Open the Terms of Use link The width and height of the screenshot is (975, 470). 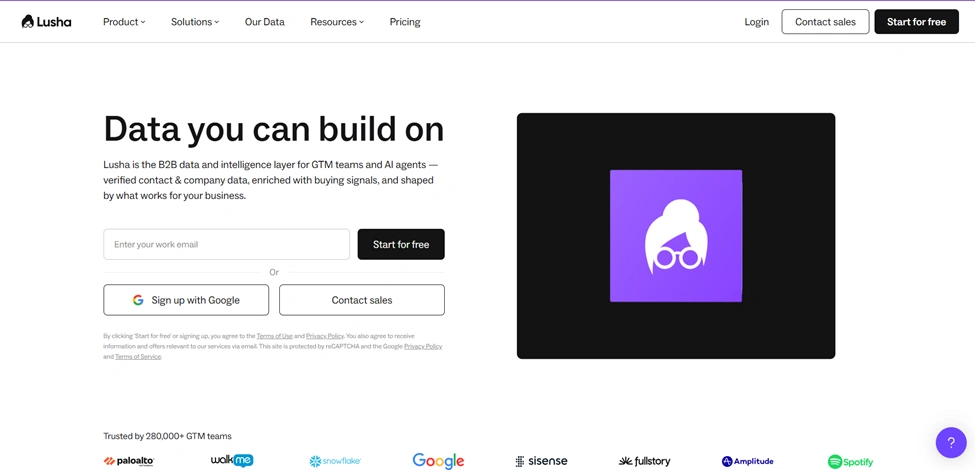(x=274, y=336)
